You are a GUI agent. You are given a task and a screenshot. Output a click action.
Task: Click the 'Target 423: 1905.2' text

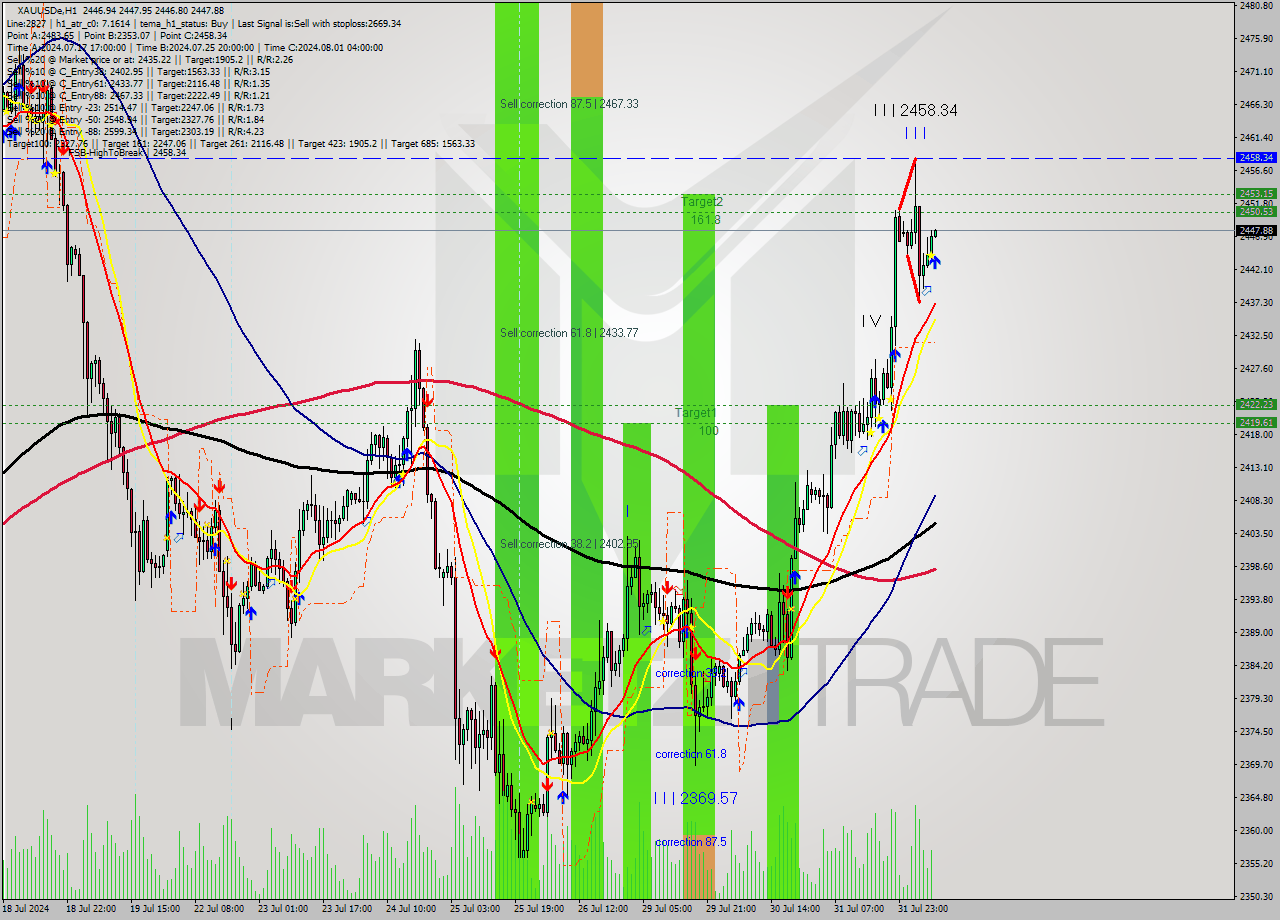338,143
